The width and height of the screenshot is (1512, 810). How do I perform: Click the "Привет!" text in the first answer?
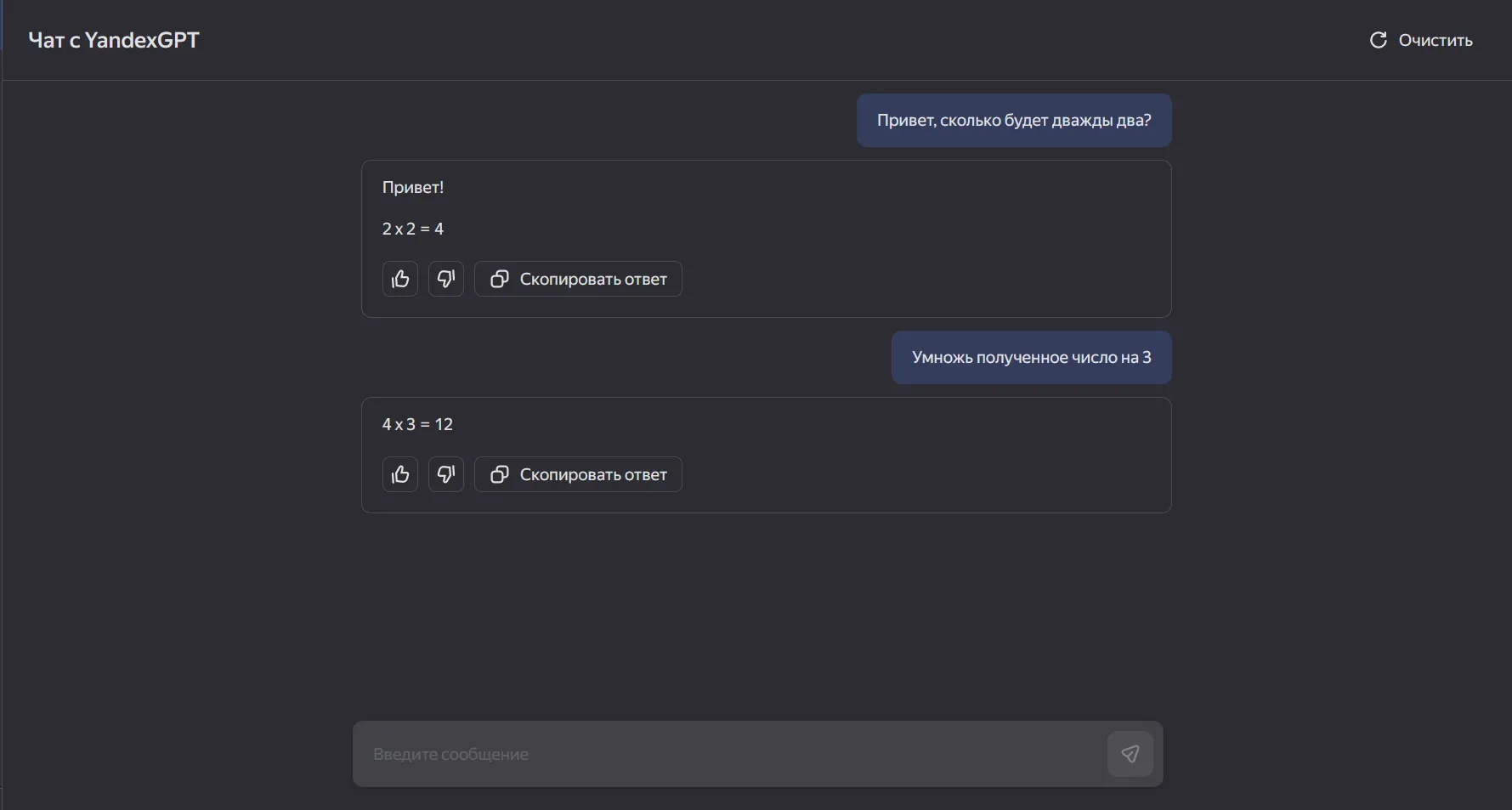(x=413, y=187)
